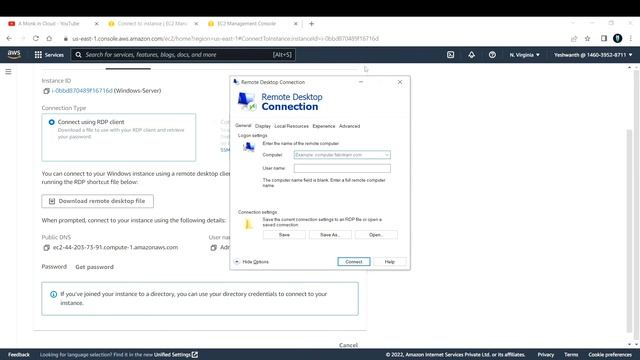The image size is (640, 360).
Task: Click Open saved connection button
Action: tap(376, 235)
